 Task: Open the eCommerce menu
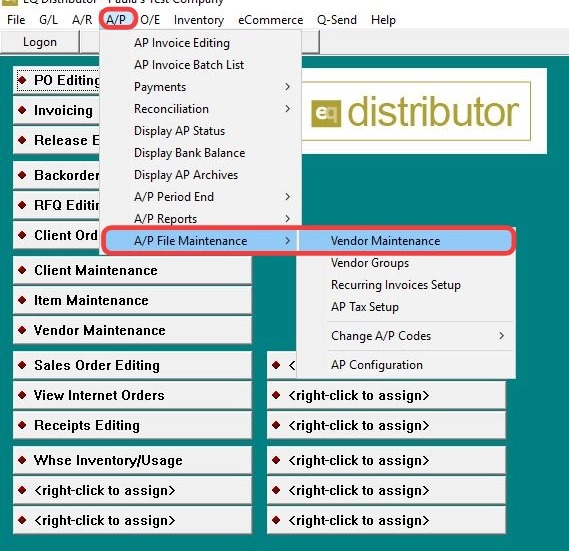(270, 20)
